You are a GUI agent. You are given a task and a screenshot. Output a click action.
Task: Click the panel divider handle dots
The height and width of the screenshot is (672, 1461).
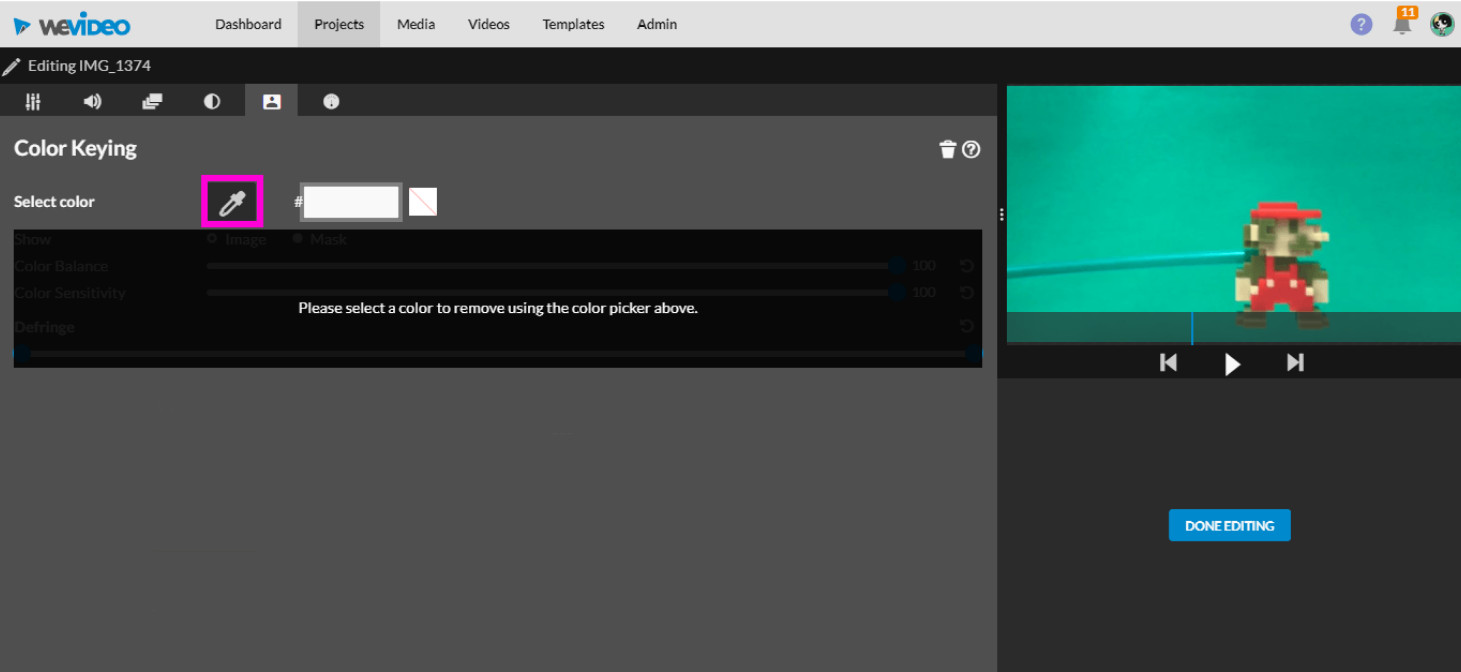pos(1002,214)
